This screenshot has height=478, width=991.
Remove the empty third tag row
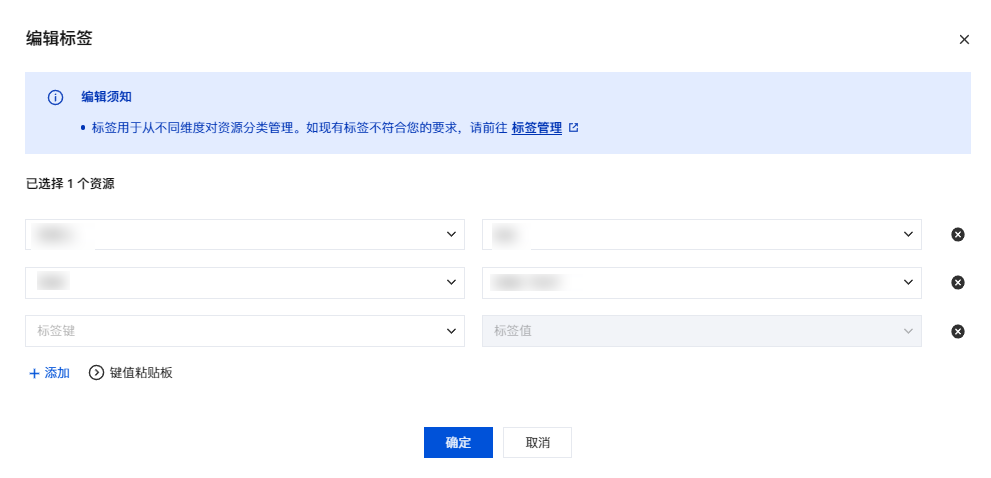(957, 331)
